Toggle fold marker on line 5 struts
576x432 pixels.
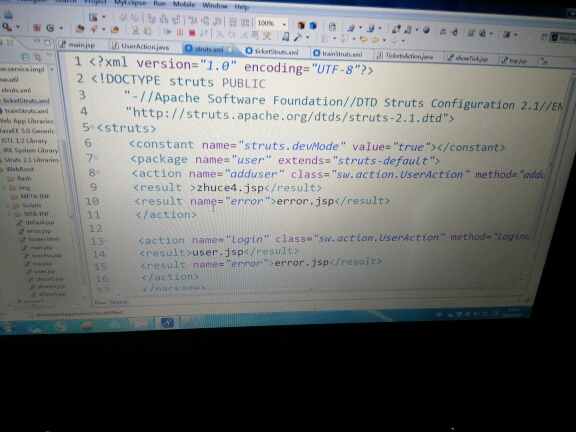pos(93,127)
